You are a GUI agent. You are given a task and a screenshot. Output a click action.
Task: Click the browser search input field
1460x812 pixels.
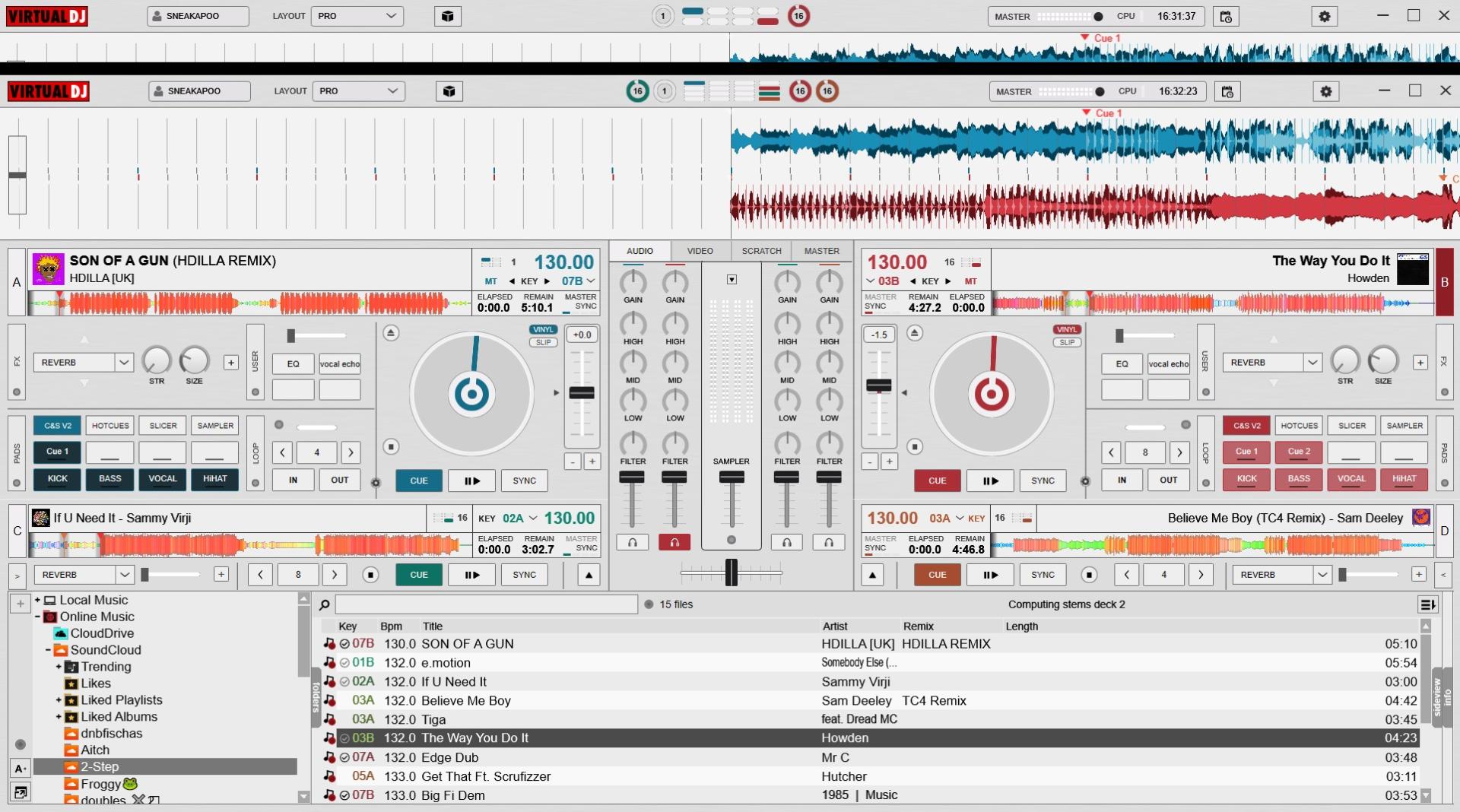(487, 604)
